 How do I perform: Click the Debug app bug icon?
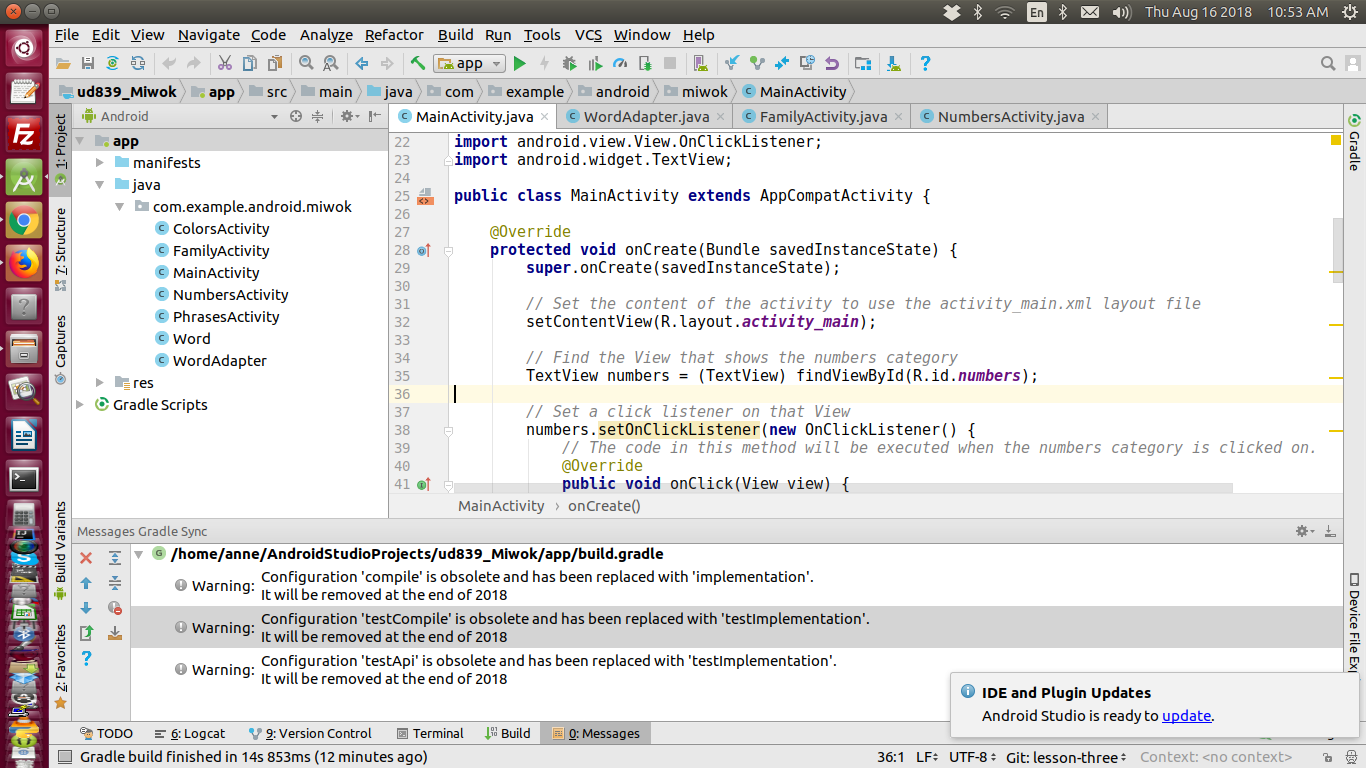pos(569,63)
